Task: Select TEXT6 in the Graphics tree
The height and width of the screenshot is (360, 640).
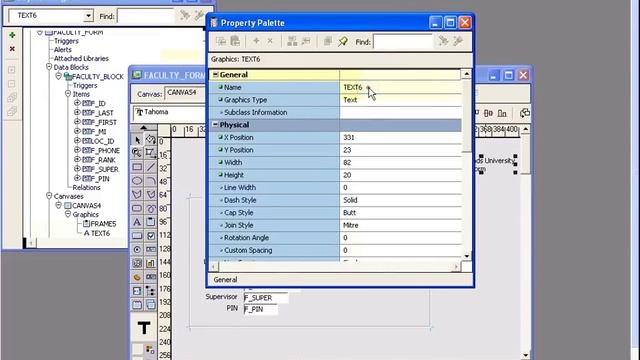Action: coord(100,233)
